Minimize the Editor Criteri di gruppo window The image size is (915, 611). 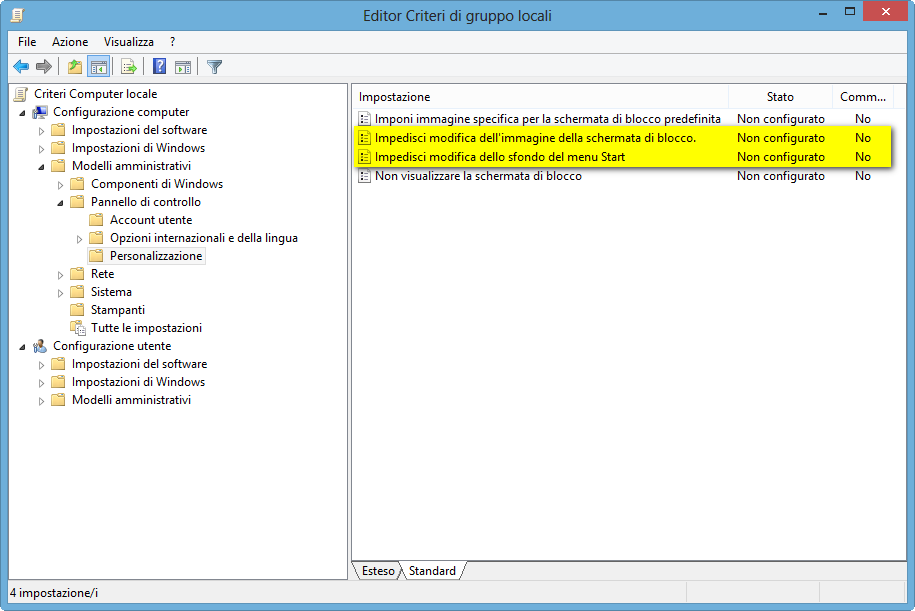pyautogui.click(x=823, y=12)
